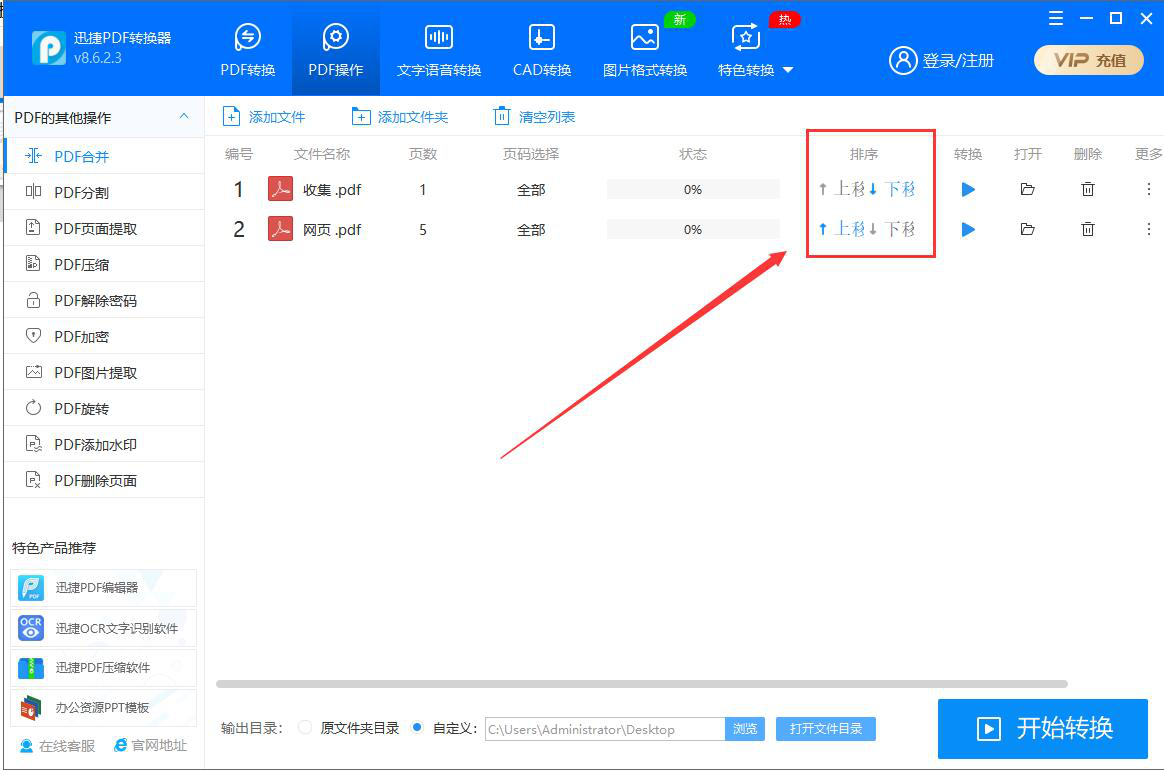Click the horizontal scrollbar under file list
This screenshot has height=770, width=1164.
click(x=641, y=684)
